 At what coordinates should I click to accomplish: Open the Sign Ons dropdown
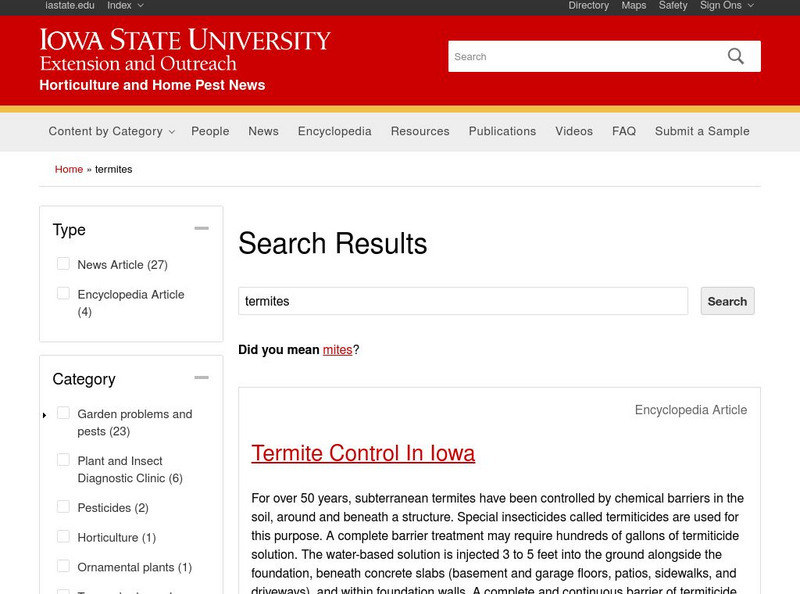pyautogui.click(x=720, y=6)
